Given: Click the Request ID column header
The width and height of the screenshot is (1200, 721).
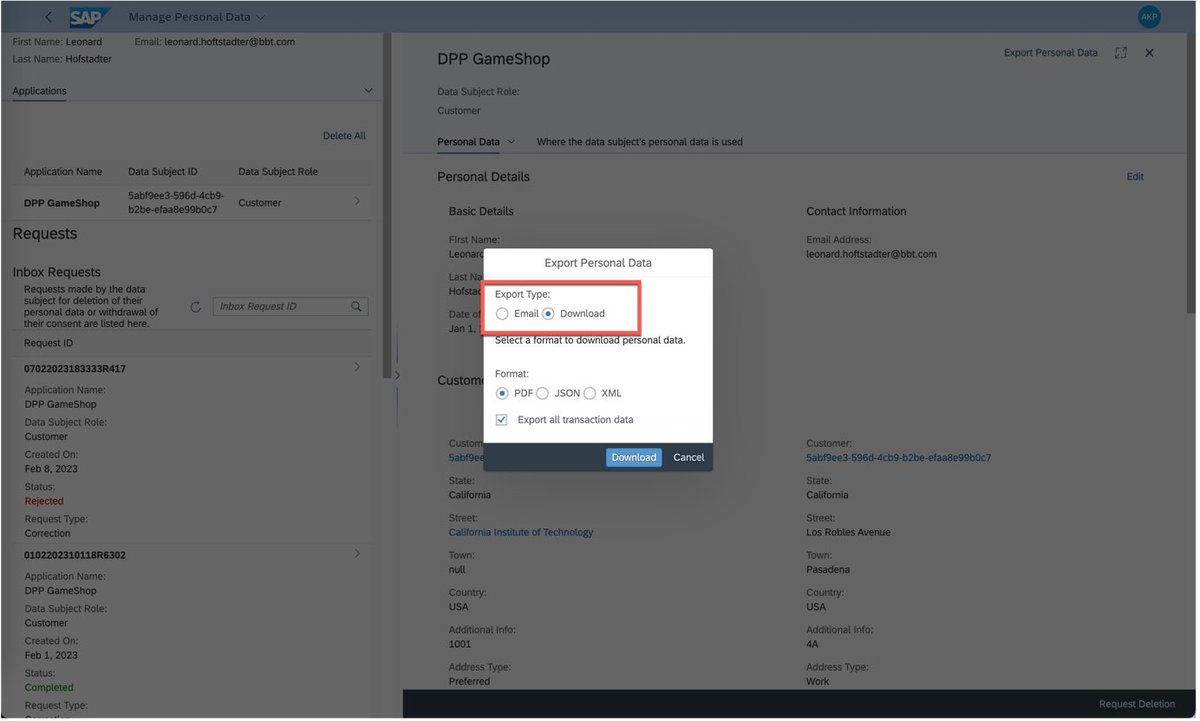Looking at the screenshot, I should (48, 344).
